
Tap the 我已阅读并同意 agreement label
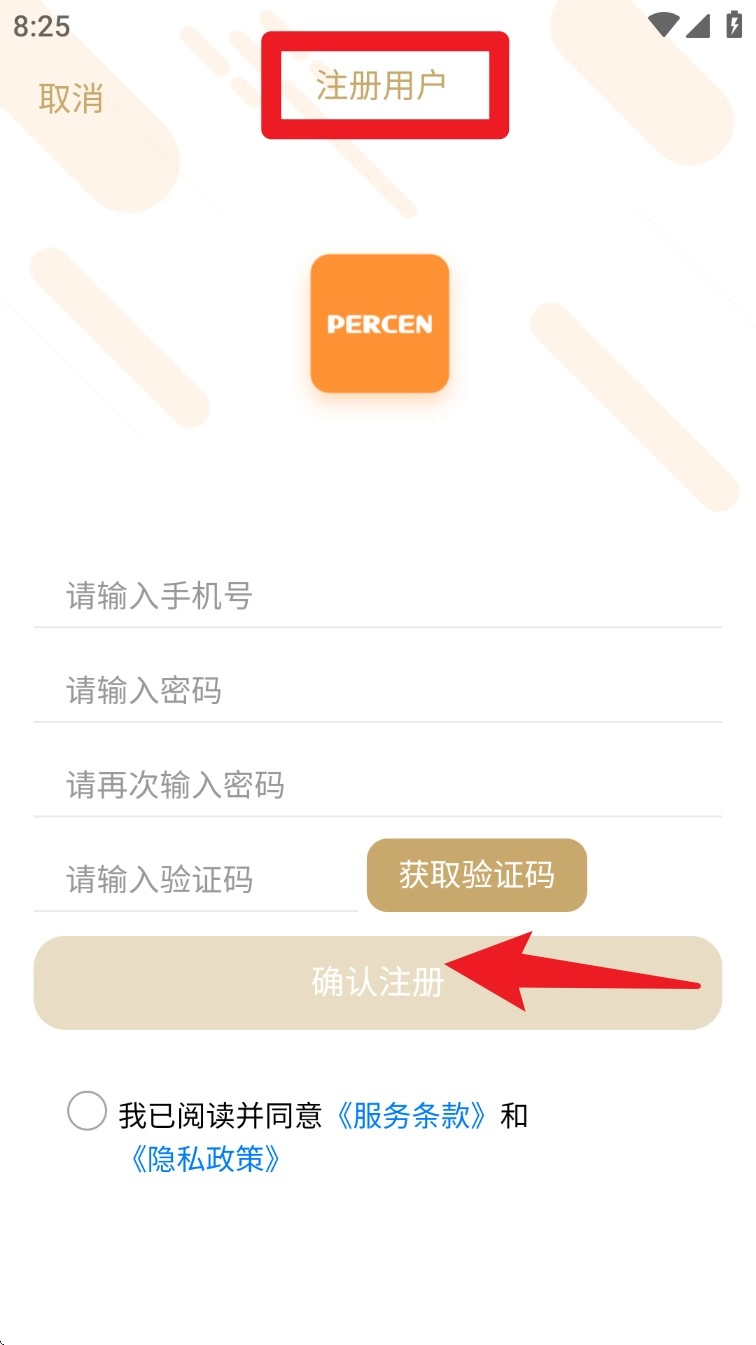(x=220, y=1115)
